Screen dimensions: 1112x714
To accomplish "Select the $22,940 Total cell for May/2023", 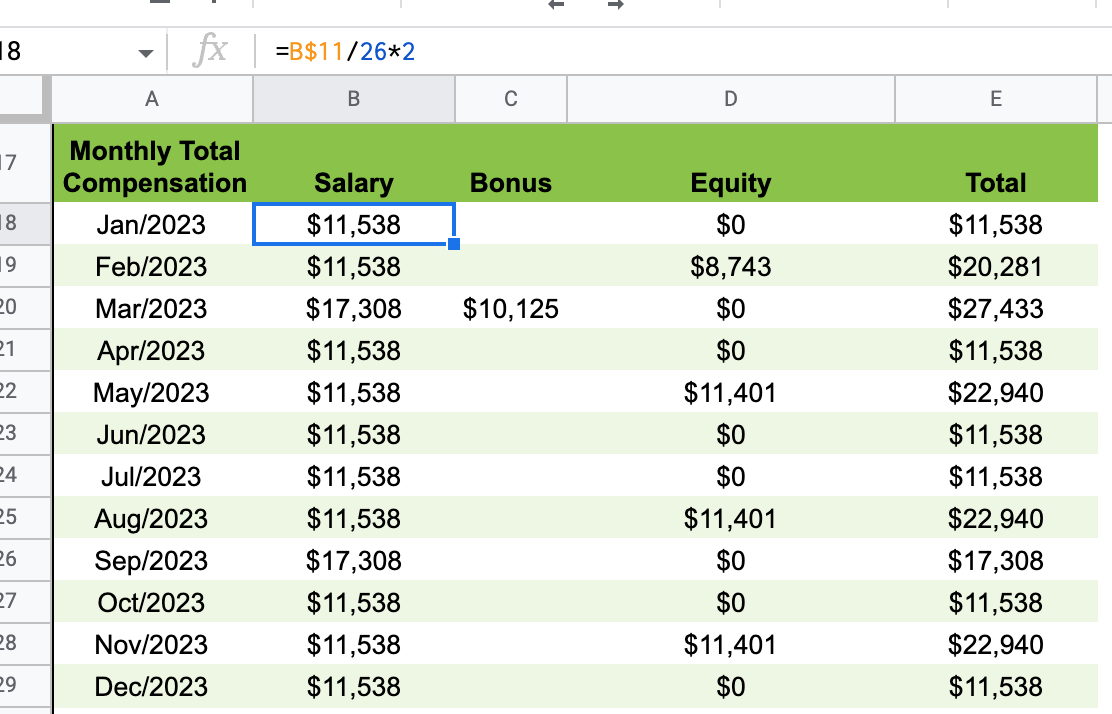I will click(995, 393).
